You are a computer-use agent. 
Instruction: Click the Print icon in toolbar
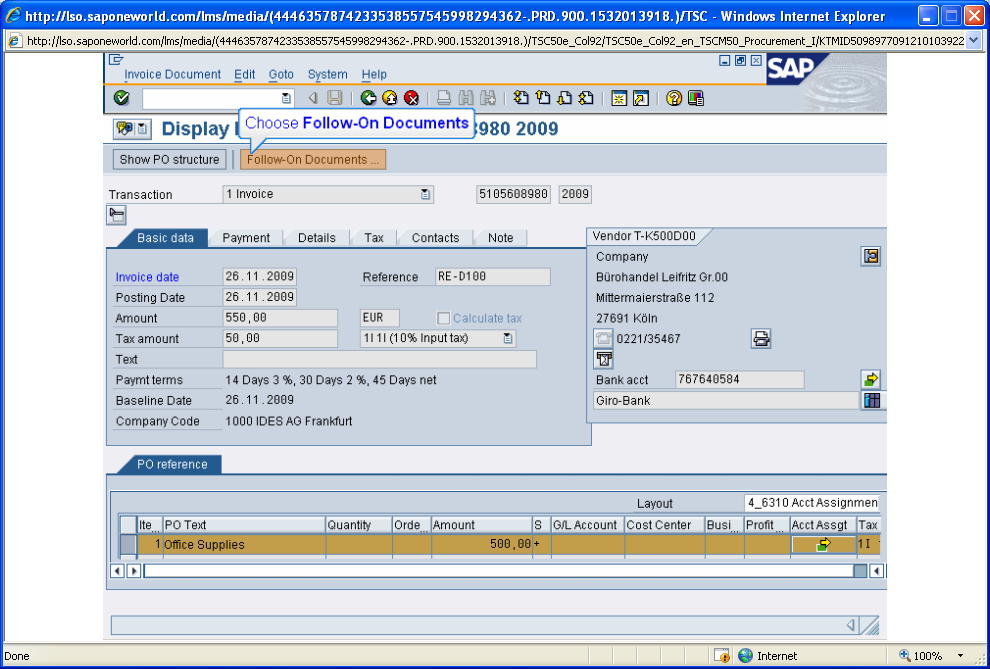pos(444,98)
